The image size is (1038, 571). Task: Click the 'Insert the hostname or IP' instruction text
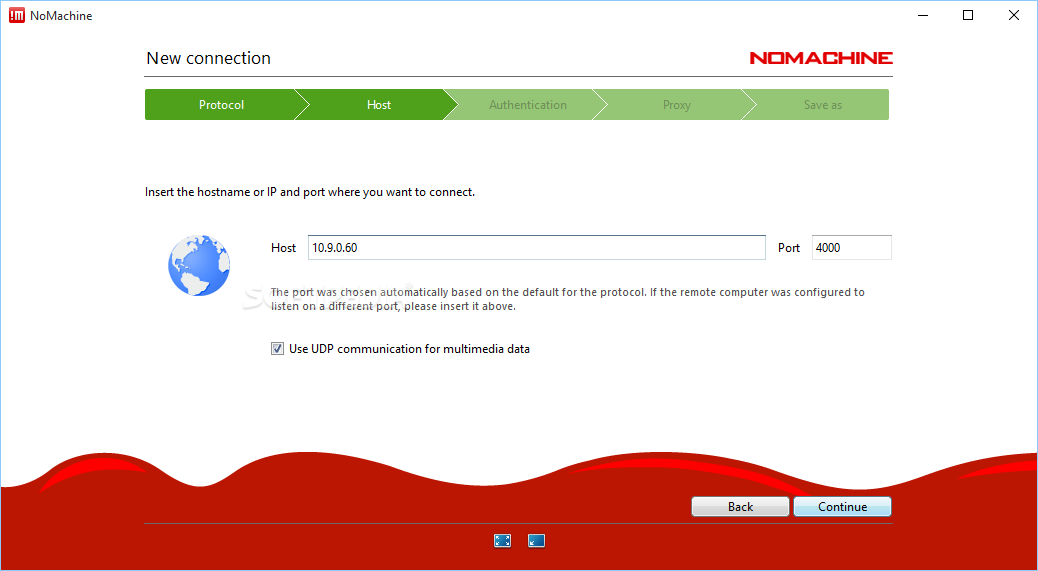tap(310, 193)
